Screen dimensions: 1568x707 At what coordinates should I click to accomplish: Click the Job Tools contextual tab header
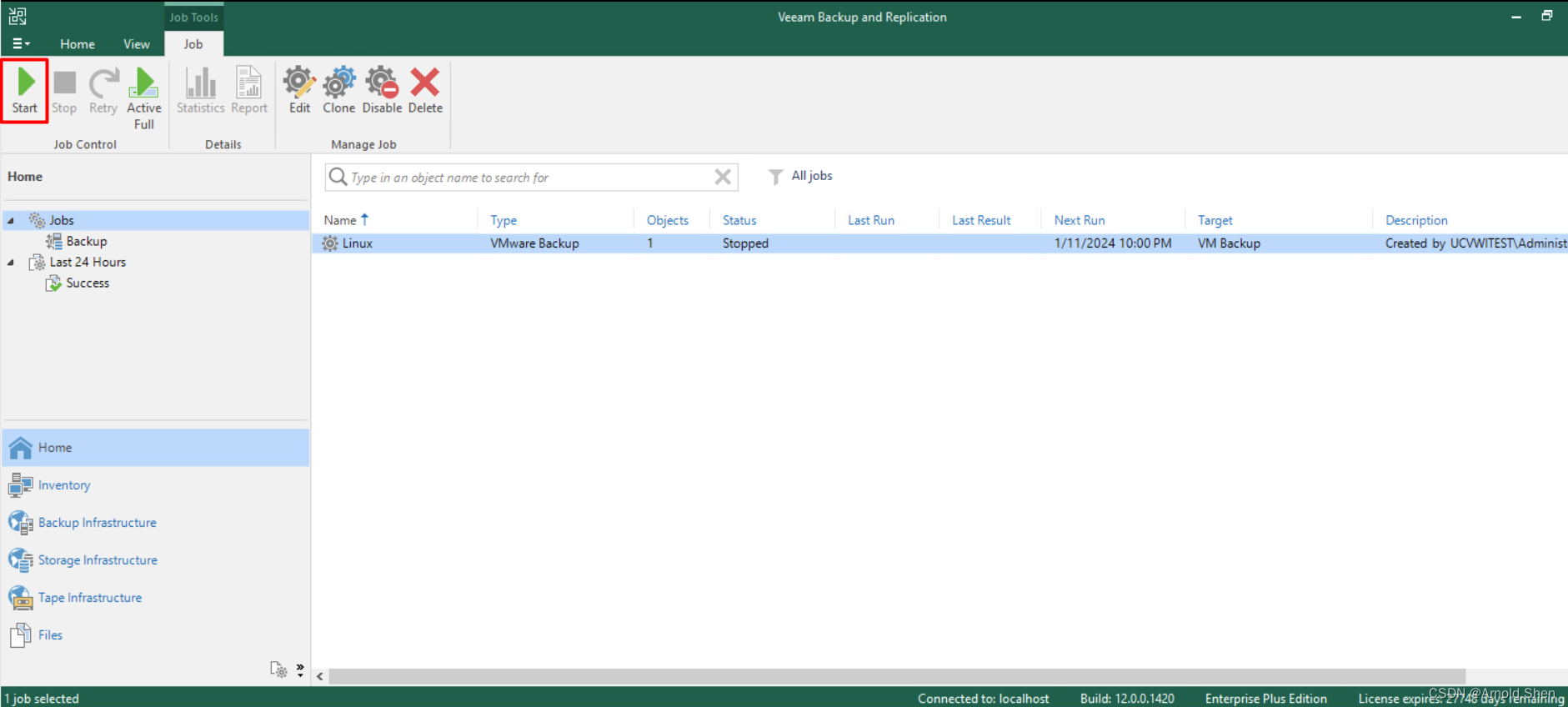[193, 17]
